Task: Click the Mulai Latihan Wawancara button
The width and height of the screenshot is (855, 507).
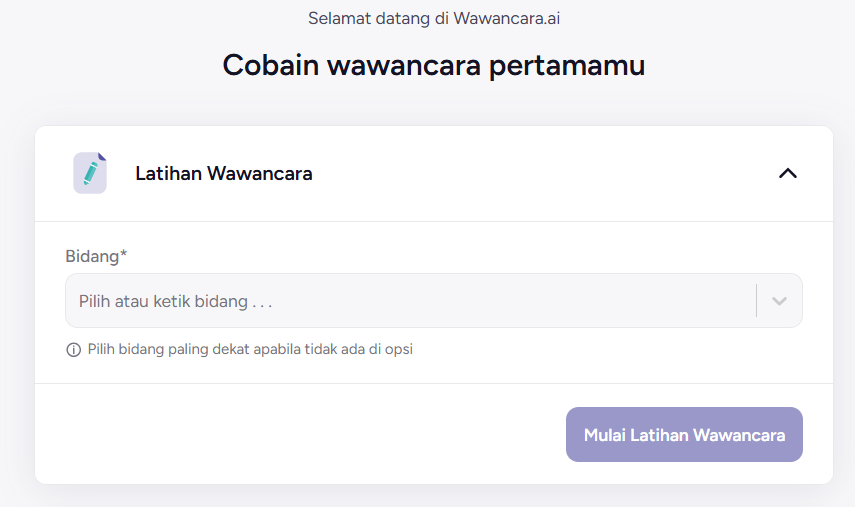Action: [x=684, y=434]
